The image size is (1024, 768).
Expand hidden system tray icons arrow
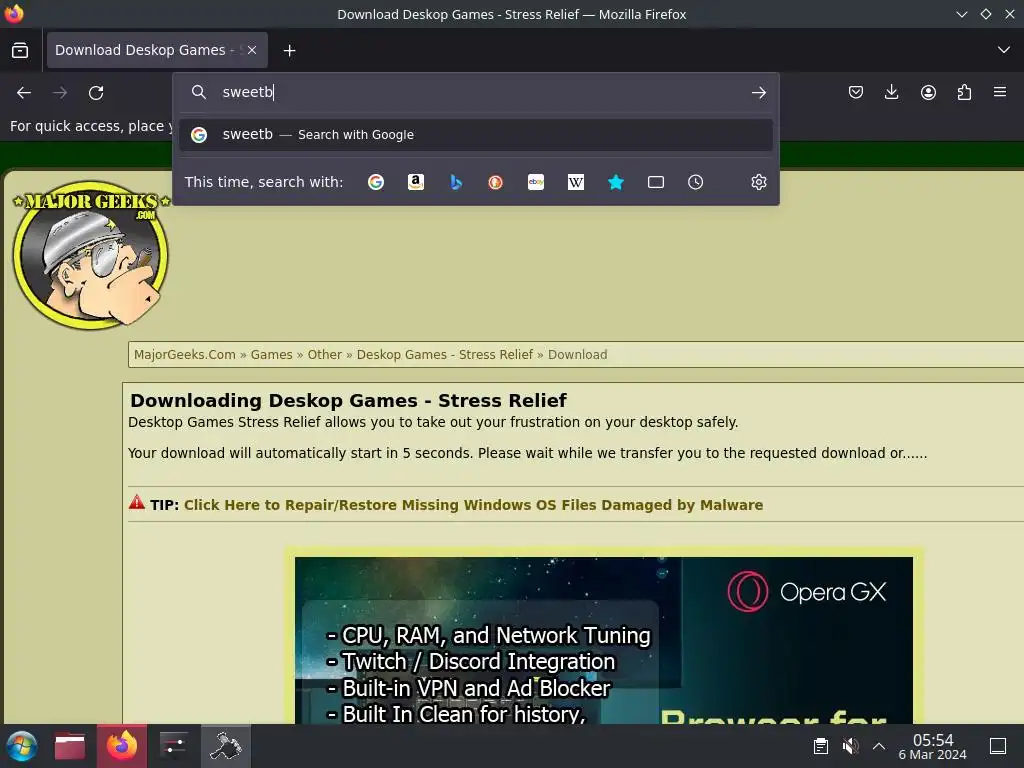coord(879,746)
